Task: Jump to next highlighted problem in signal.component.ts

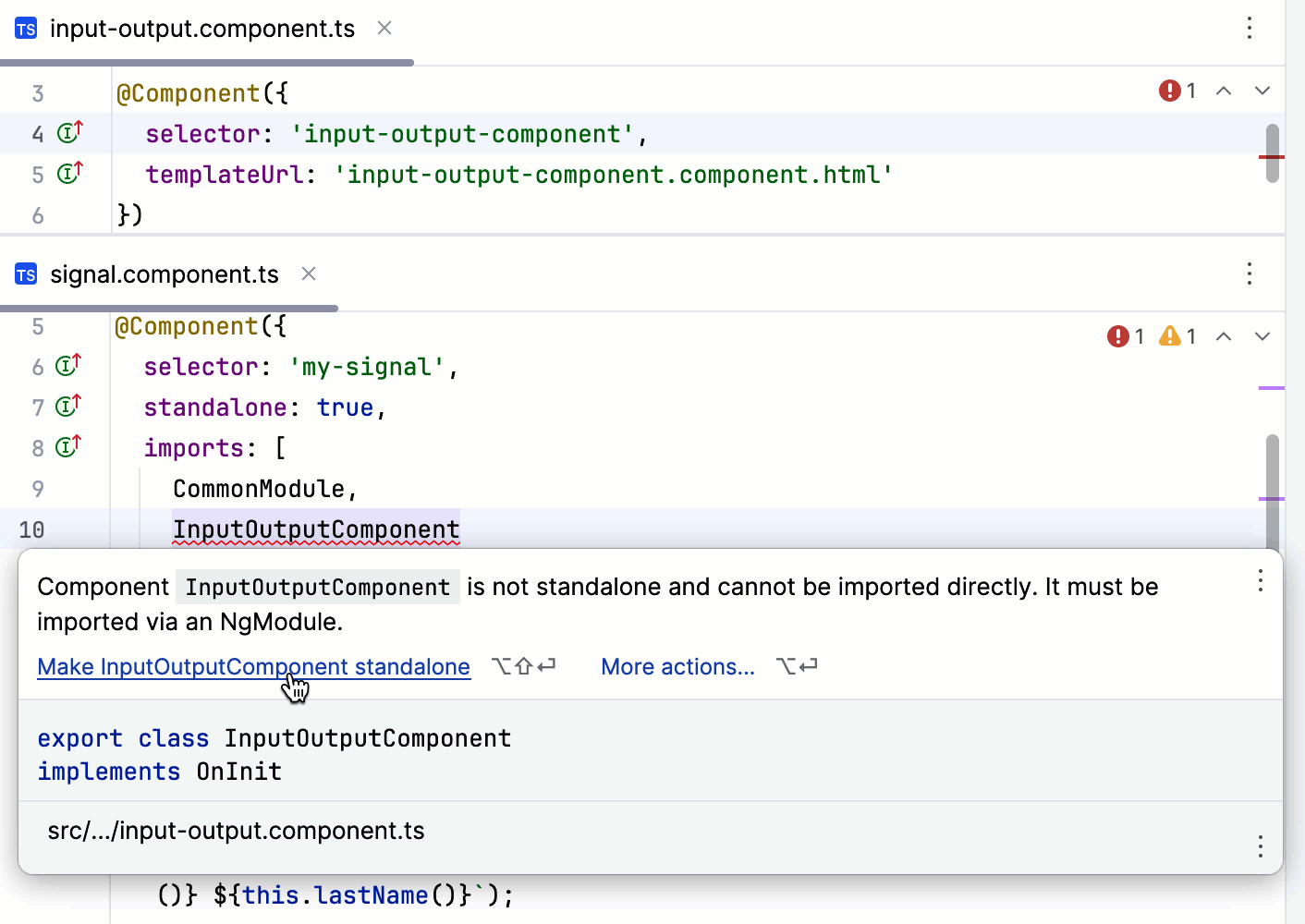Action: (x=1262, y=336)
